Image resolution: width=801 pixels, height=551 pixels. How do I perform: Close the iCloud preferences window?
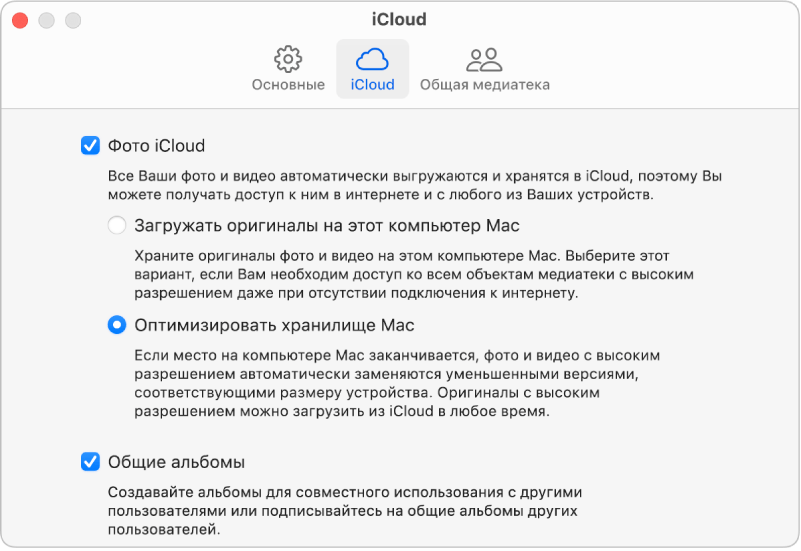pos(20,20)
